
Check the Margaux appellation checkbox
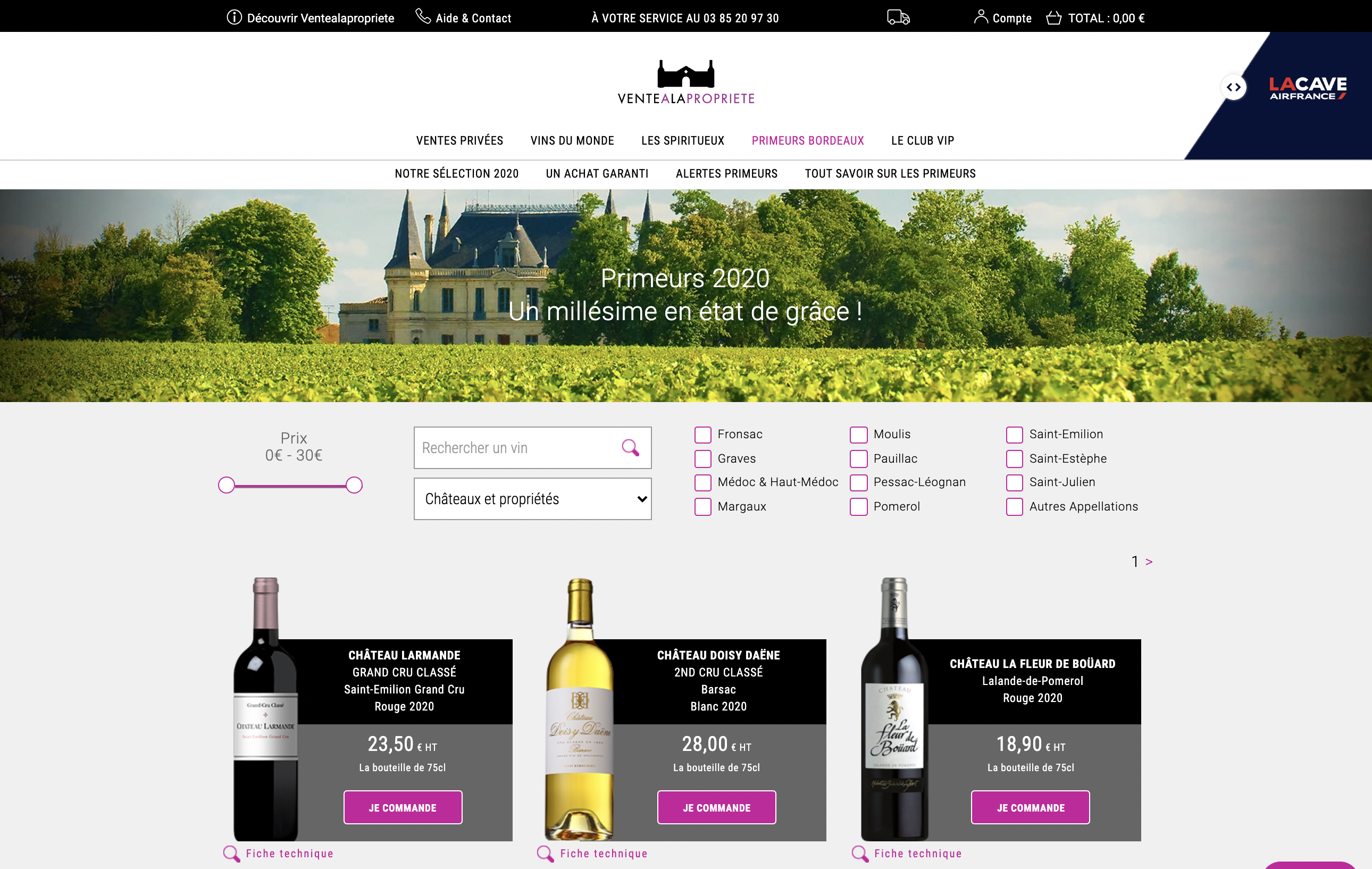702,507
